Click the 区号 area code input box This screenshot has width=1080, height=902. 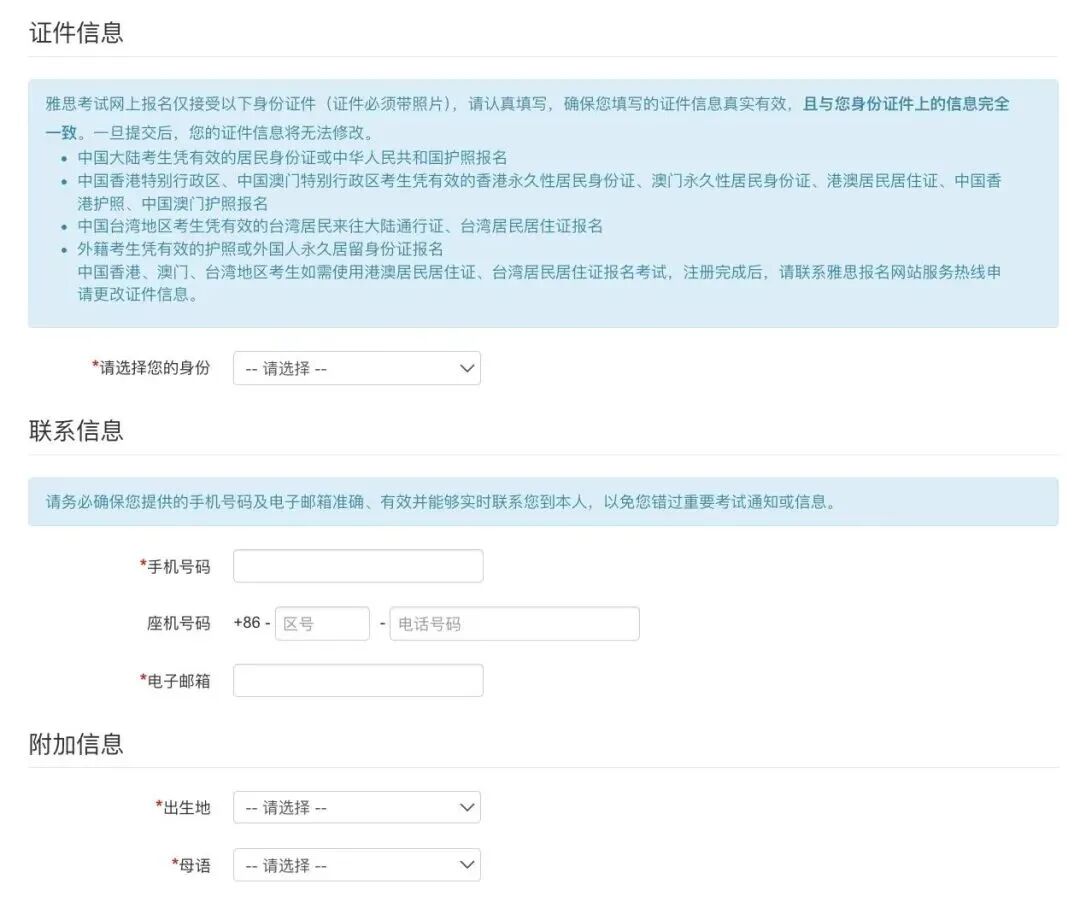[322, 623]
